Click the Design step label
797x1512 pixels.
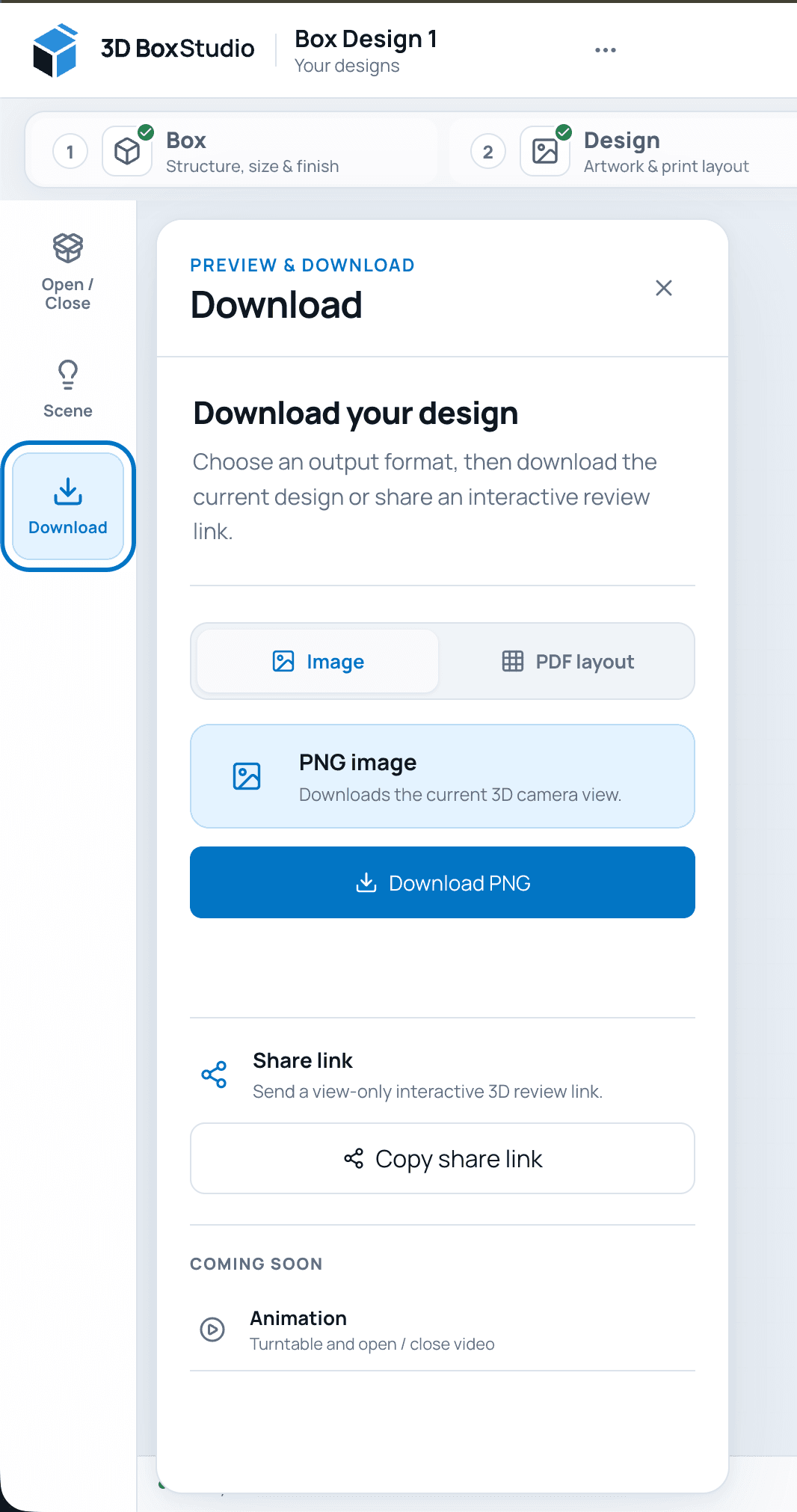[622, 141]
